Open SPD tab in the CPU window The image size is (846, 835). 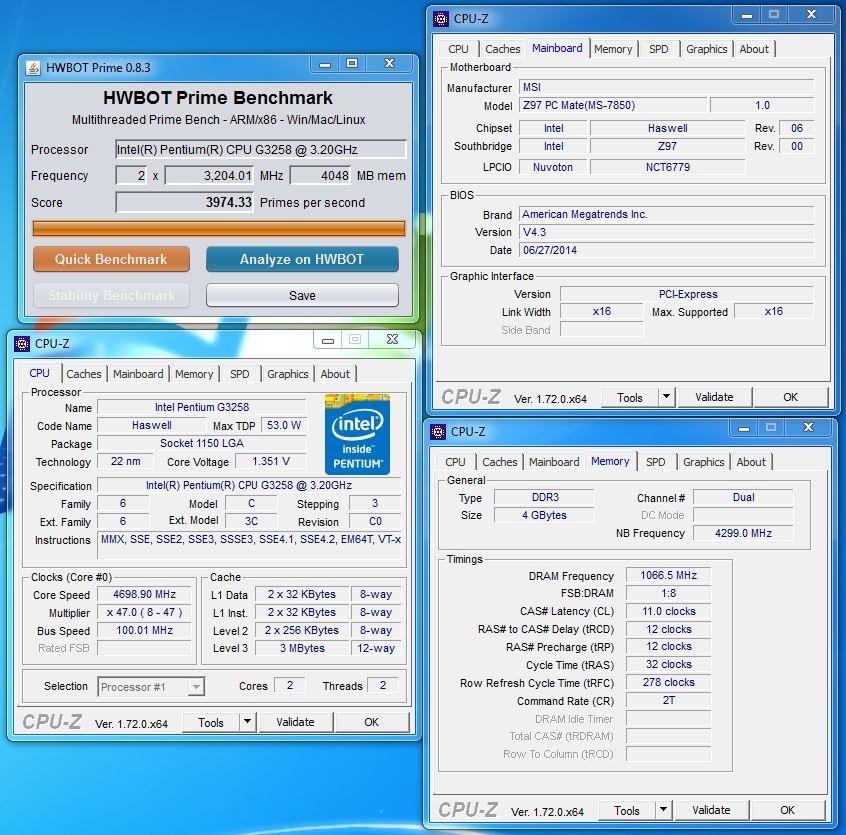tap(240, 374)
